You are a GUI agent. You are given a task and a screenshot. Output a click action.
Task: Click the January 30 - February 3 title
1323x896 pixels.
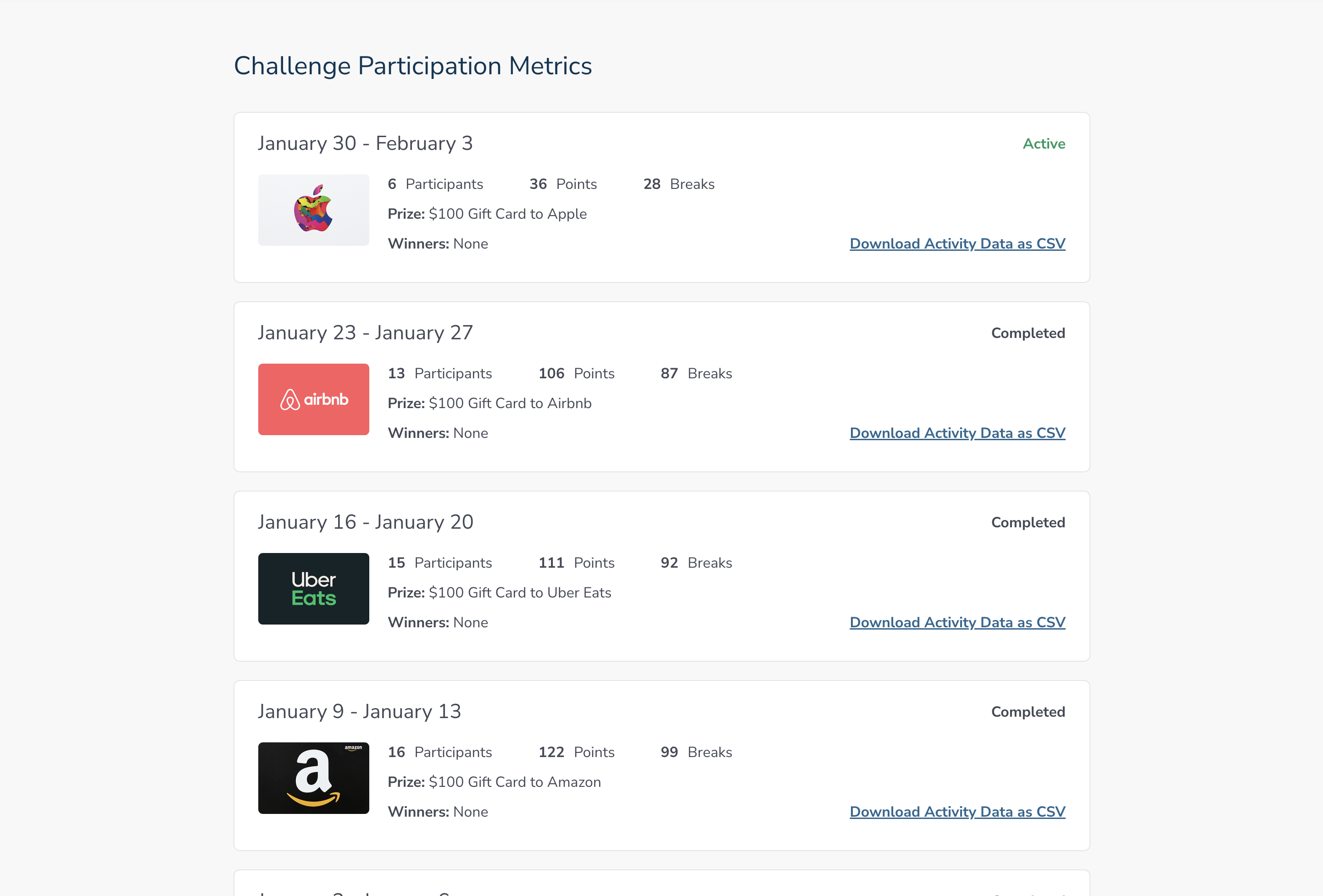click(365, 144)
